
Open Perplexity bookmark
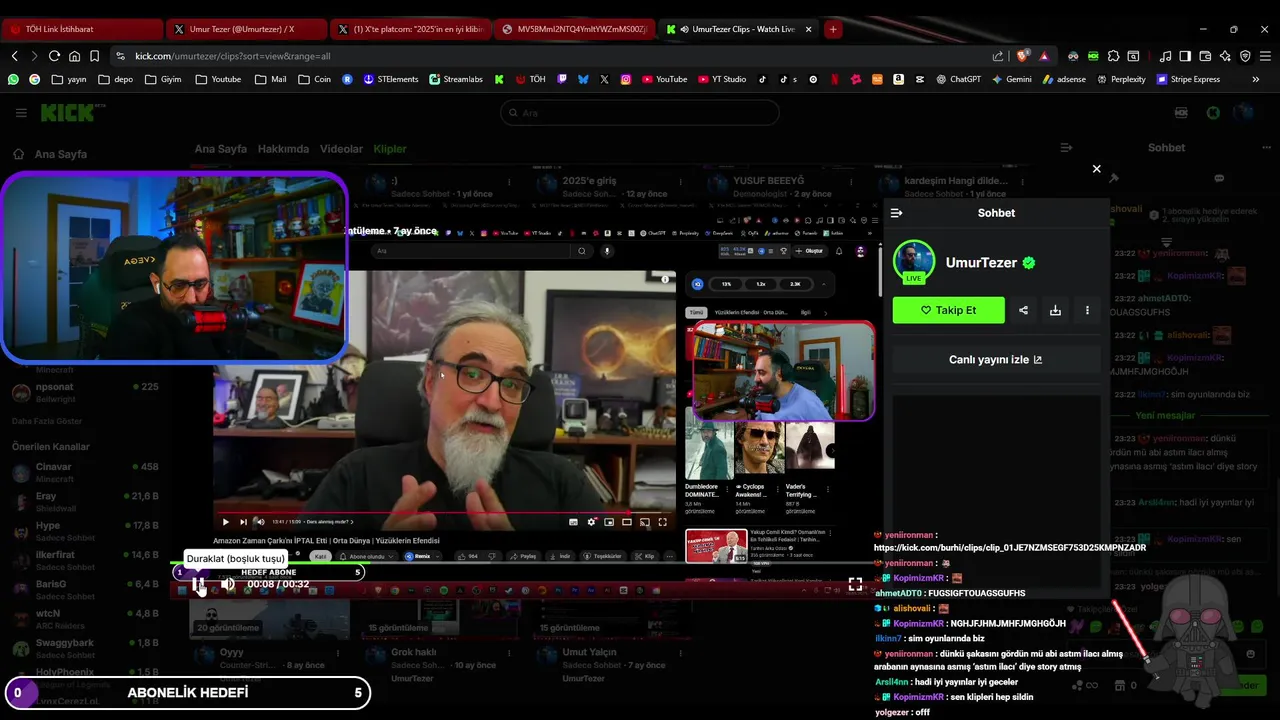(x=1121, y=79)
